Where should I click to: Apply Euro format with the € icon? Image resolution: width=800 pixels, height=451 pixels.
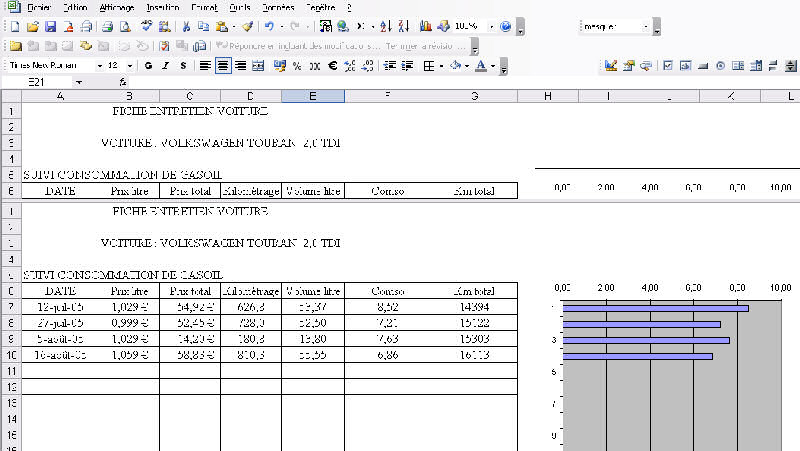tap(332, 66)
